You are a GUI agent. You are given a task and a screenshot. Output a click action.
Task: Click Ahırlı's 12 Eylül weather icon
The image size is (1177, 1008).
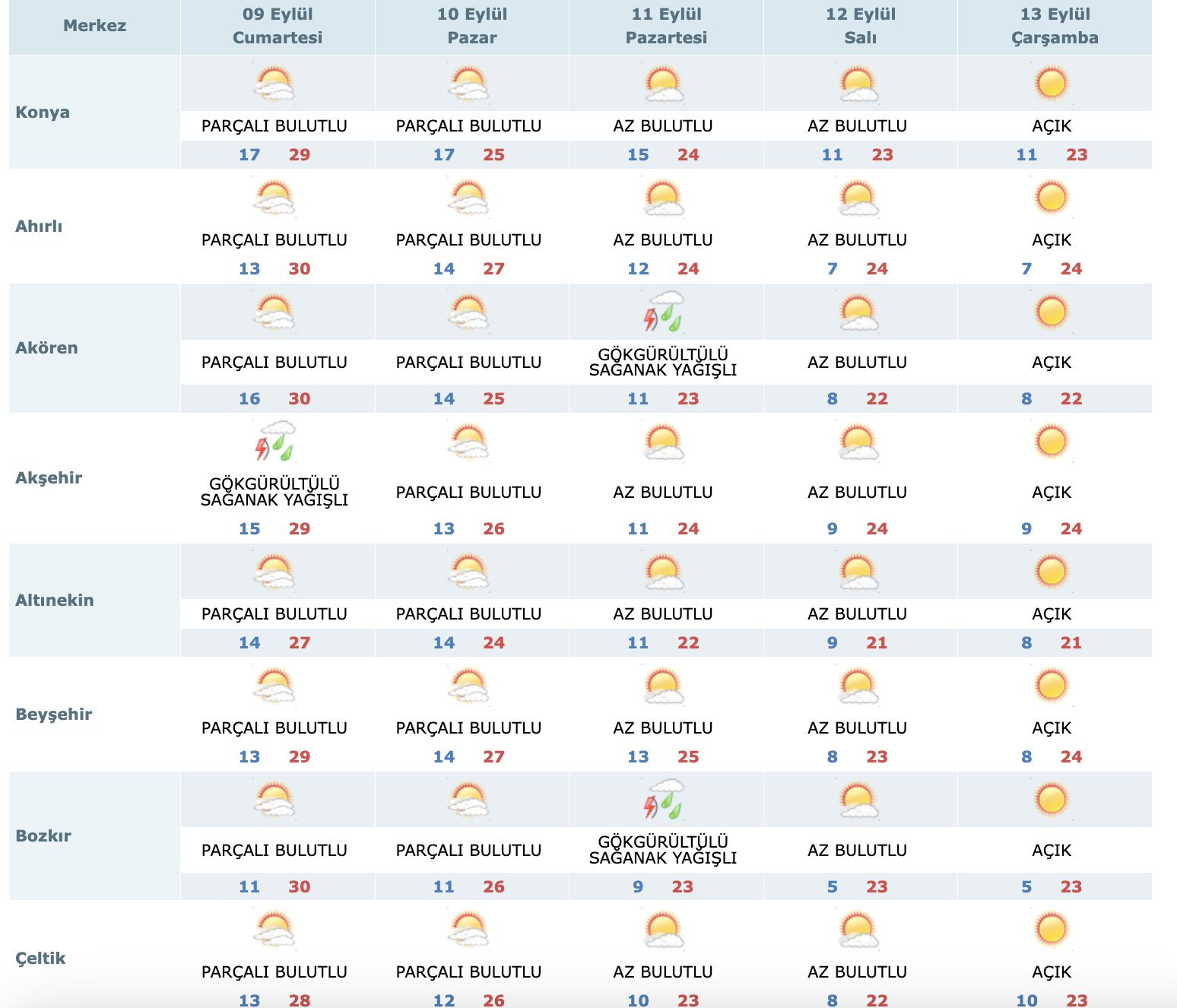[x=858, y=198]
